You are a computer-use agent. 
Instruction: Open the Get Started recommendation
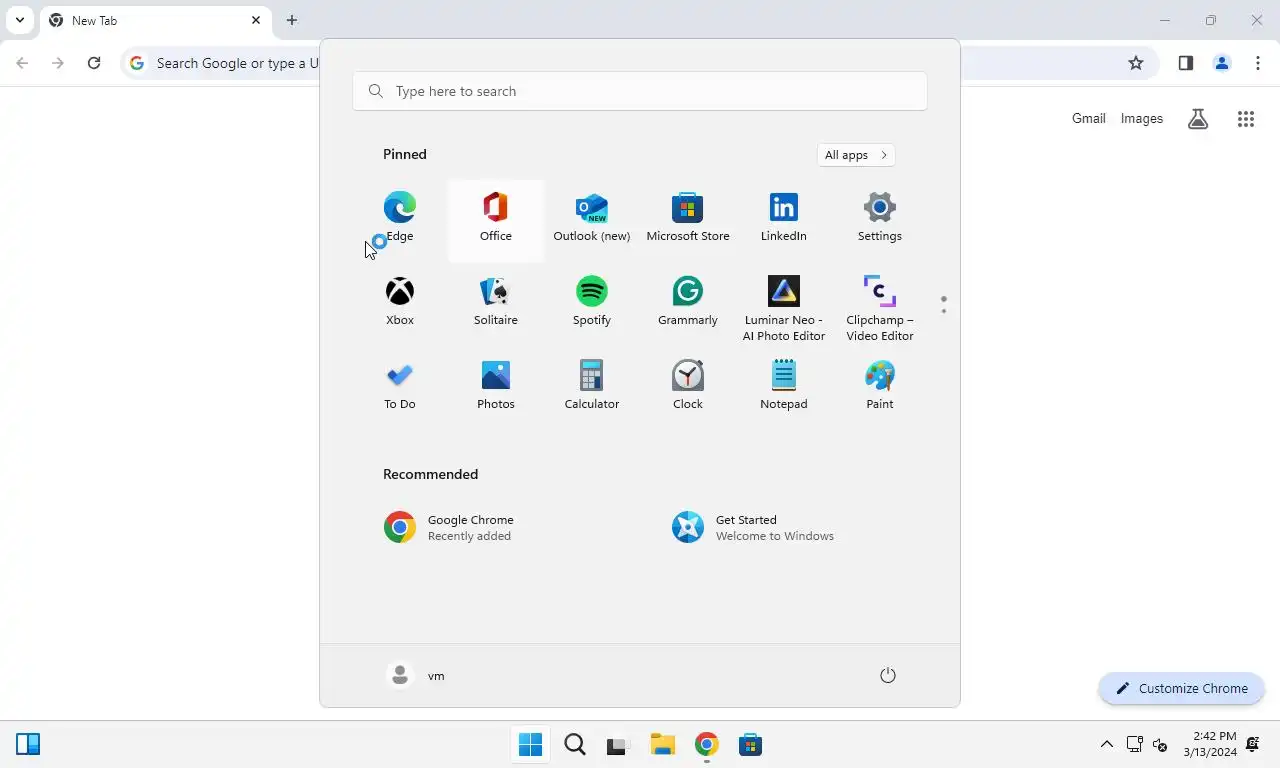(x=784, y=527)
